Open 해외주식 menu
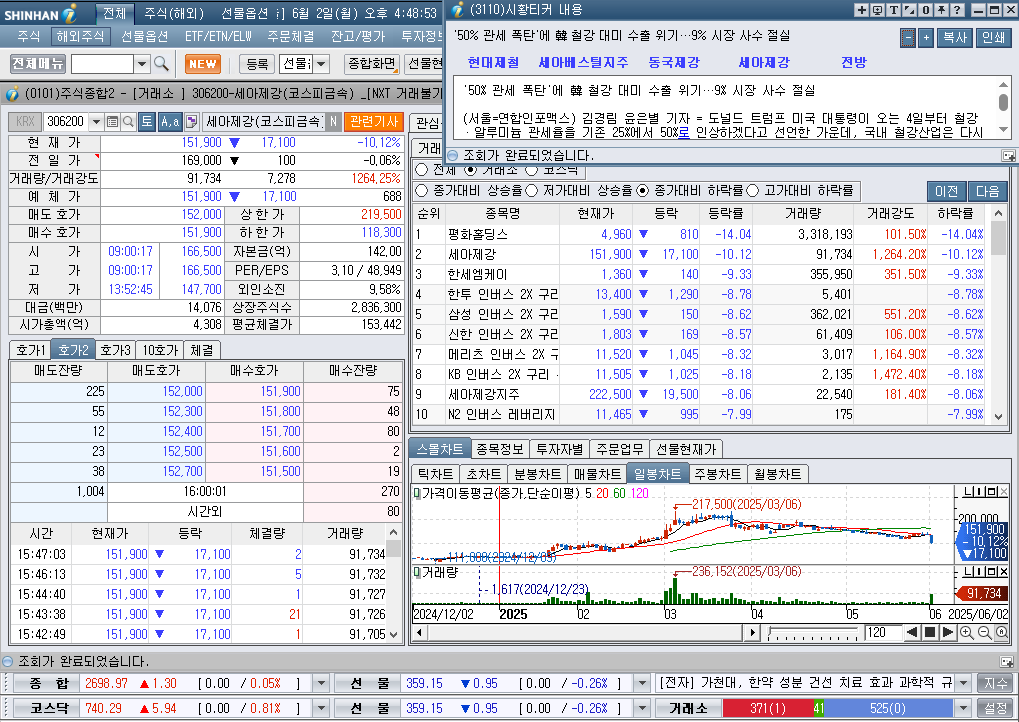The image size is (1019, 722). coord(80,36)
